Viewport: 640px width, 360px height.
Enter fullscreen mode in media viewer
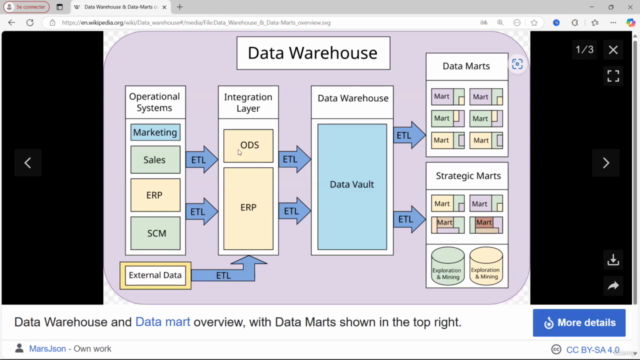613,76
